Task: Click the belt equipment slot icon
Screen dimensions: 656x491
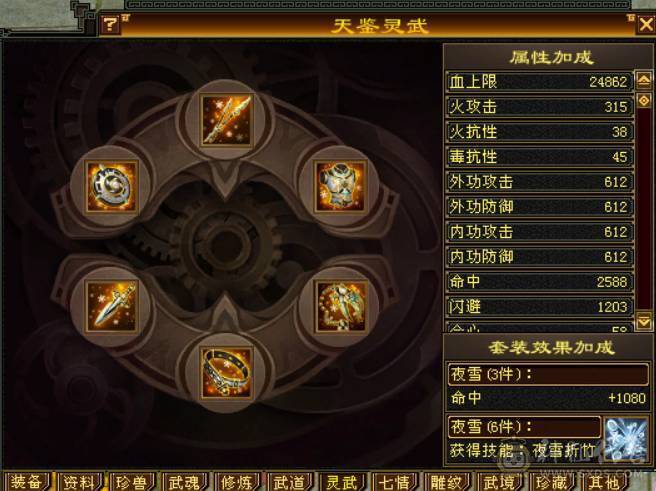Action: [226, 373]
